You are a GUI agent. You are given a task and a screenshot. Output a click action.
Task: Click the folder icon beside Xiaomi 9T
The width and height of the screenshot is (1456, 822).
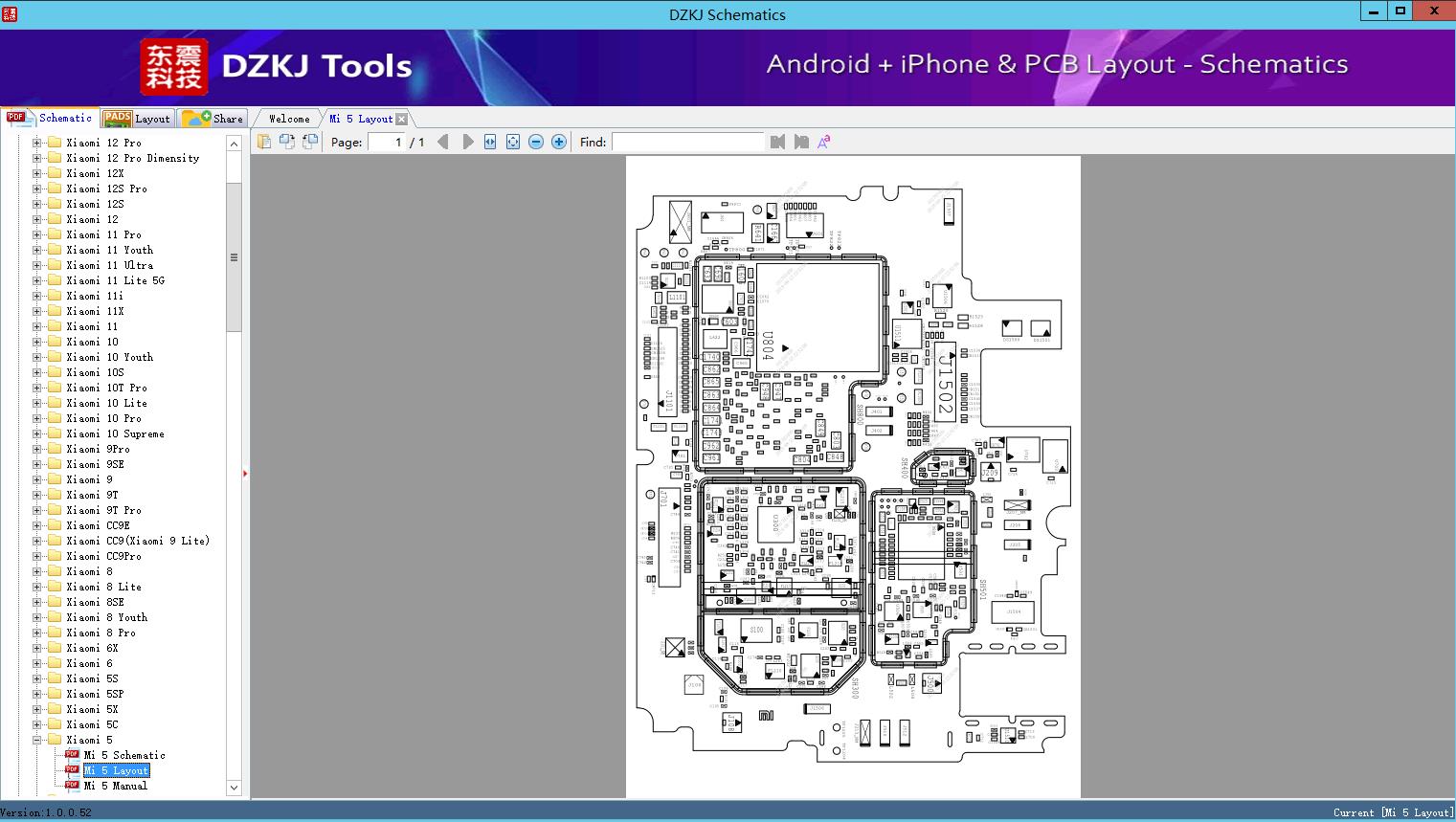pos(55,495)
